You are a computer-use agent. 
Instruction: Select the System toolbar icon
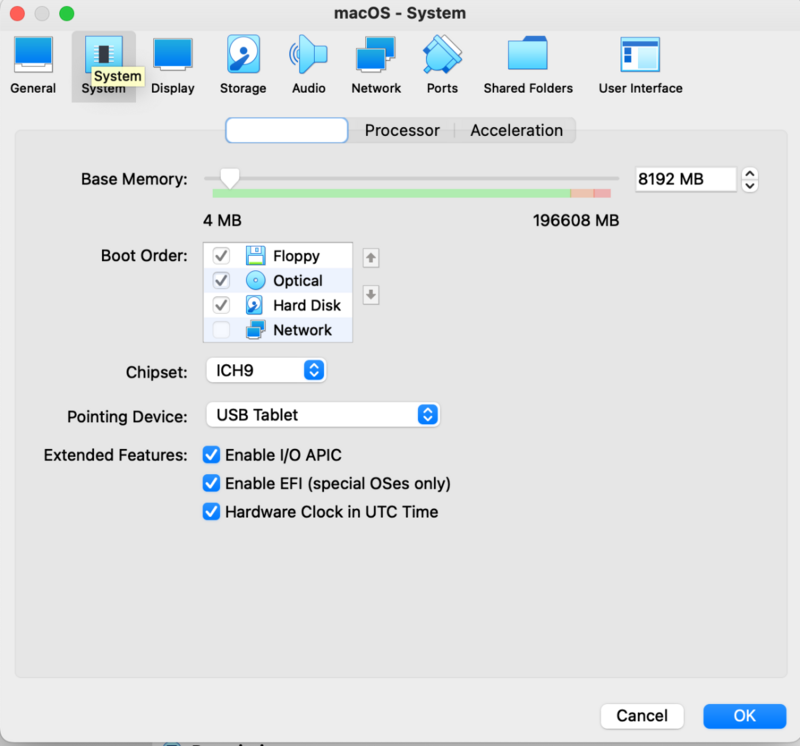tap(104, 66)
